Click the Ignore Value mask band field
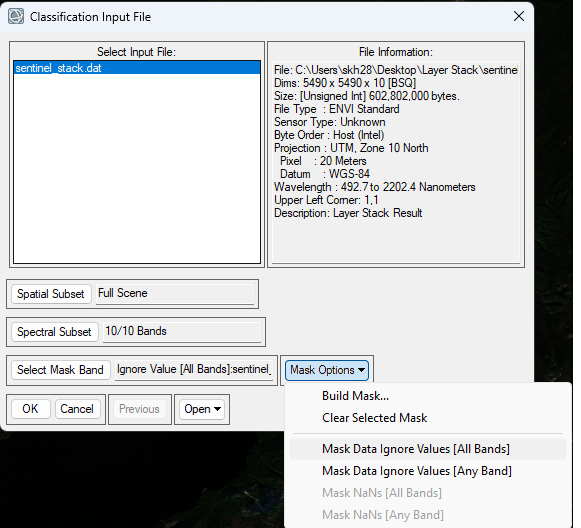Viewport: 581px width, 528px height. point(194,370)
